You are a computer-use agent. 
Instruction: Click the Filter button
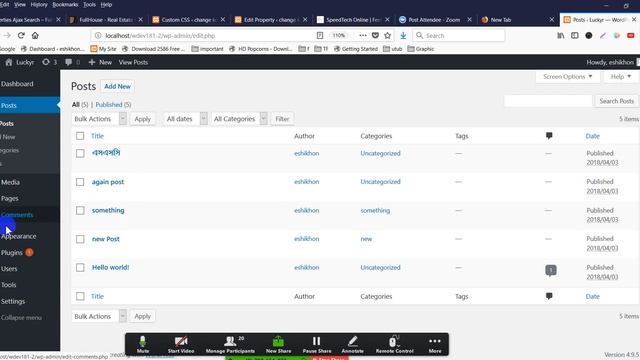click(282, 119)
